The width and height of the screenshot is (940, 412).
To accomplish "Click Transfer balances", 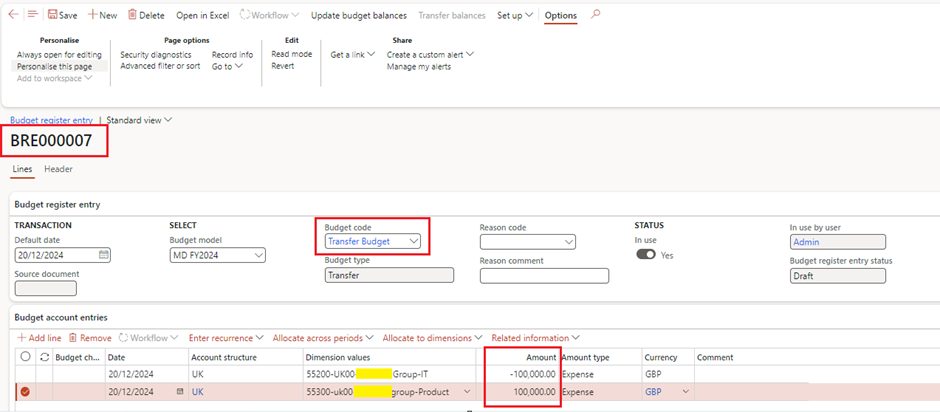I will (x=451, y=15).
